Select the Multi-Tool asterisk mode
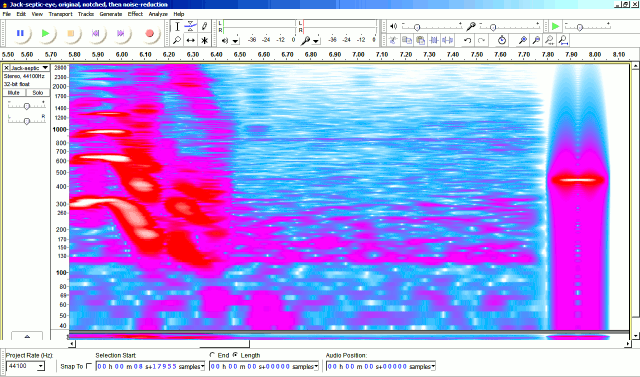The height and width of the screenshot is (377, 640). click(204, 40)
